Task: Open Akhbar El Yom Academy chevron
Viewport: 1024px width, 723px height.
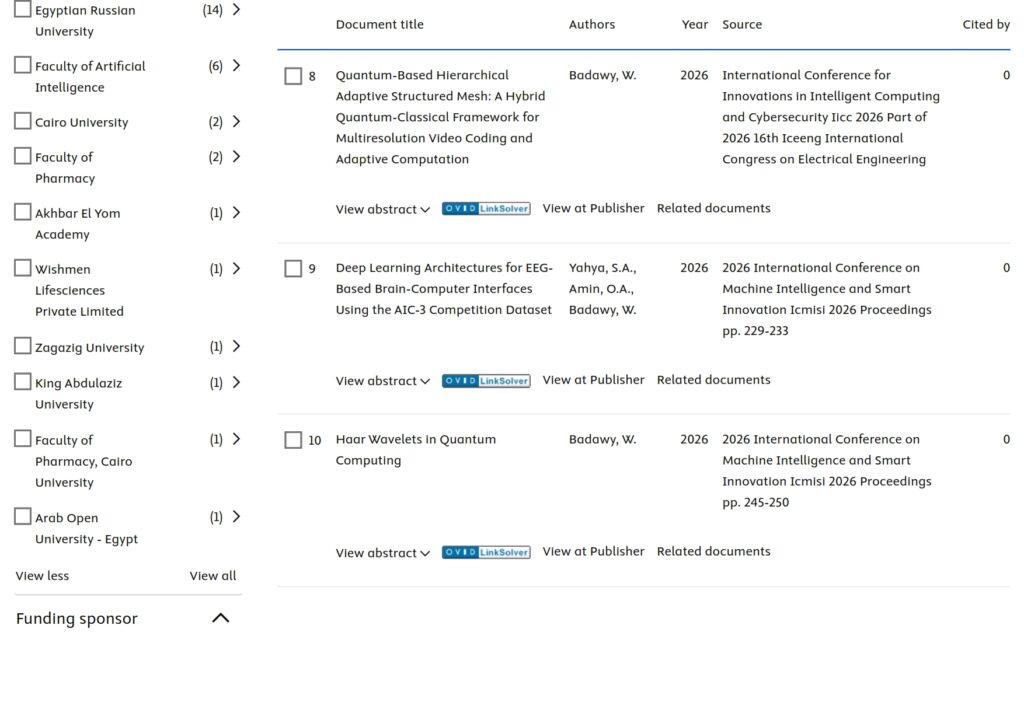Action: point(236,212)
